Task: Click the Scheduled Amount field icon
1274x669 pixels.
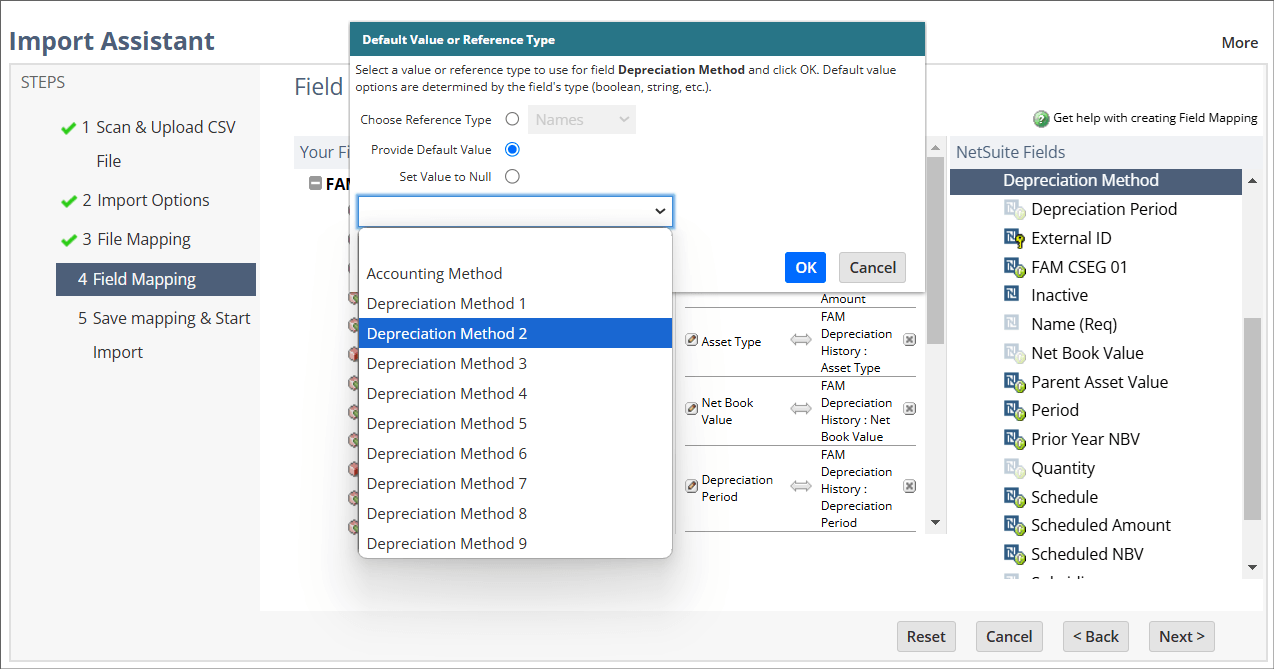Action: pyautogui.click(x=1014, y=525)
